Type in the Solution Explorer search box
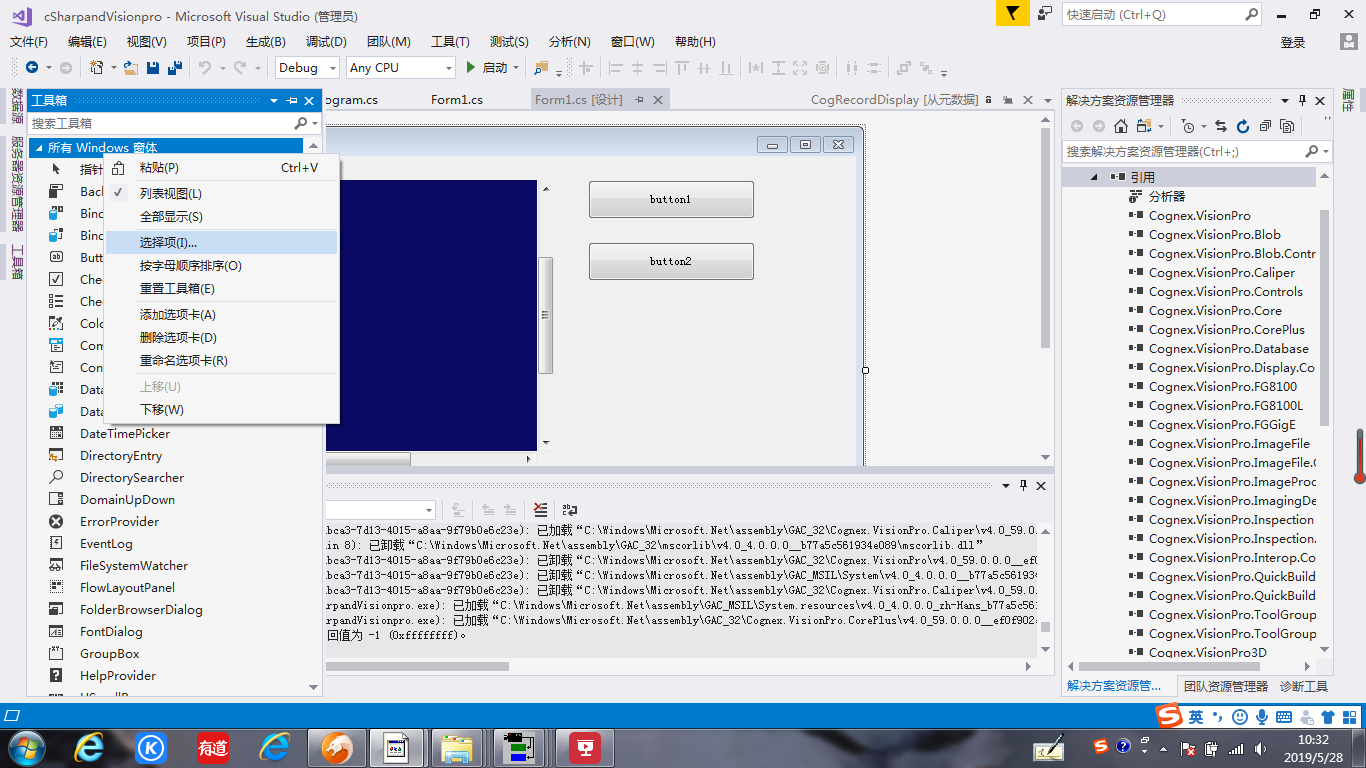This screenshot has width=1366, height=768. point(1180,152)
